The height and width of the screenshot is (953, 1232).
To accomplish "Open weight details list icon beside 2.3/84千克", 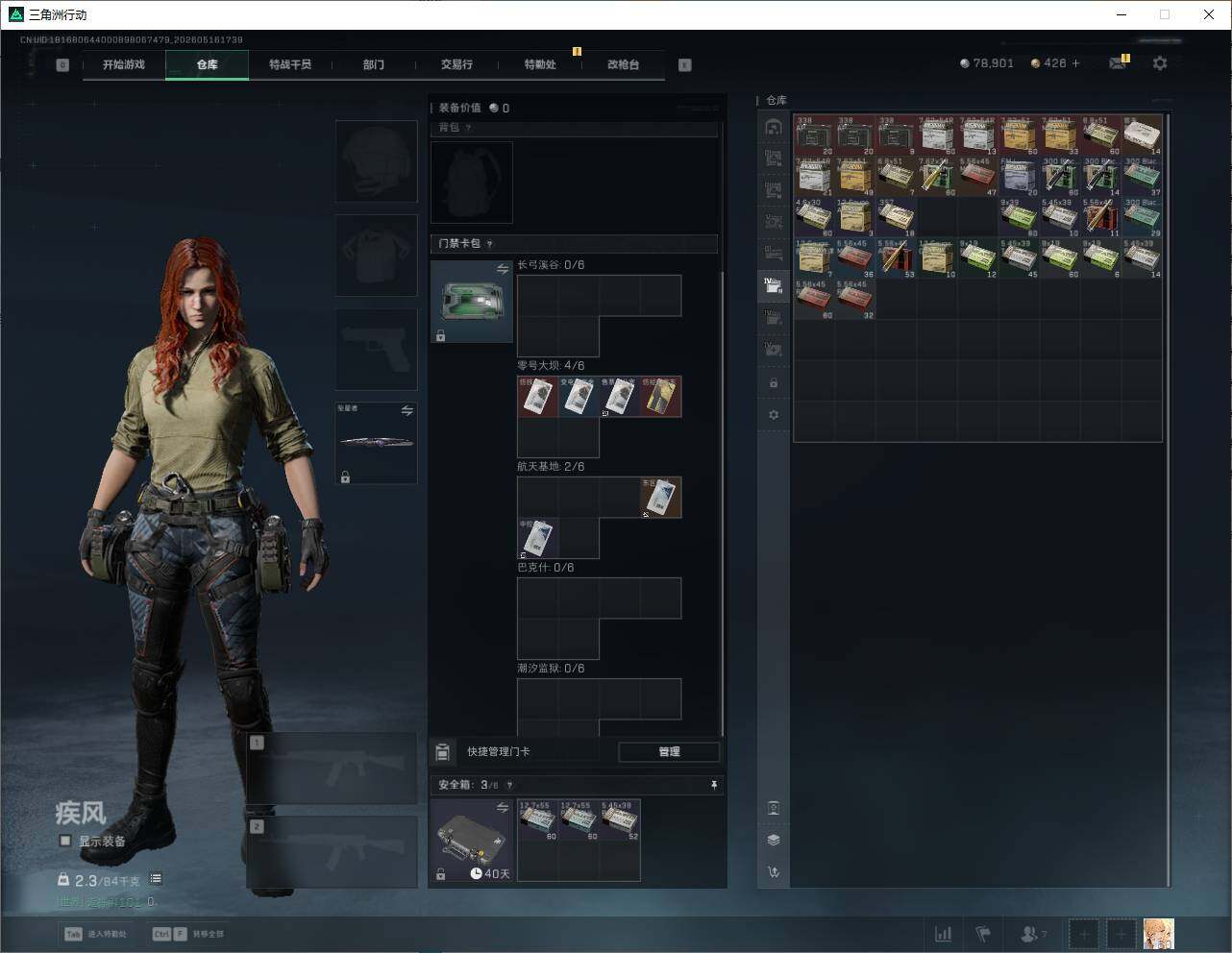I will (156, 879).
